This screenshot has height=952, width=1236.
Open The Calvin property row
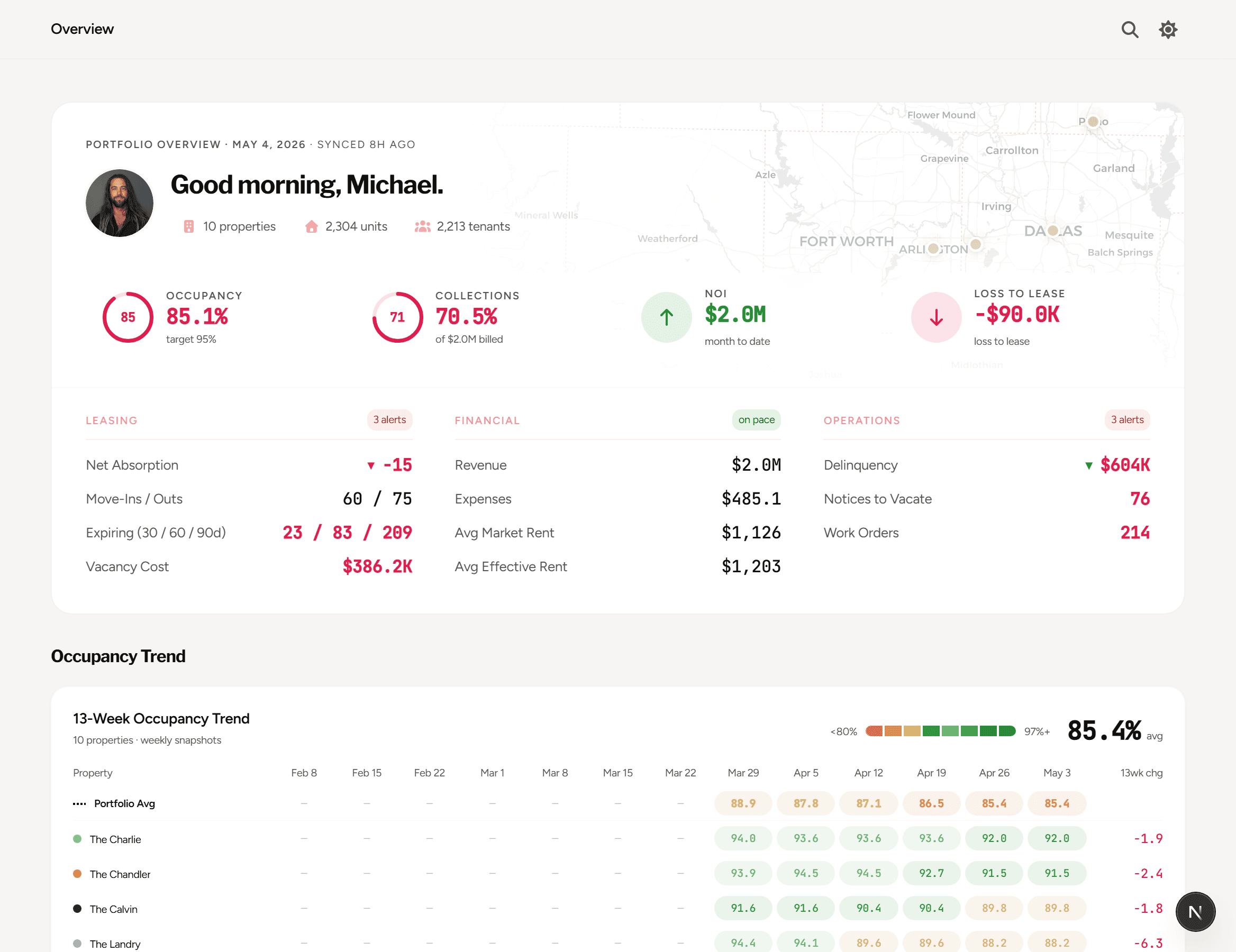point(618,909)
